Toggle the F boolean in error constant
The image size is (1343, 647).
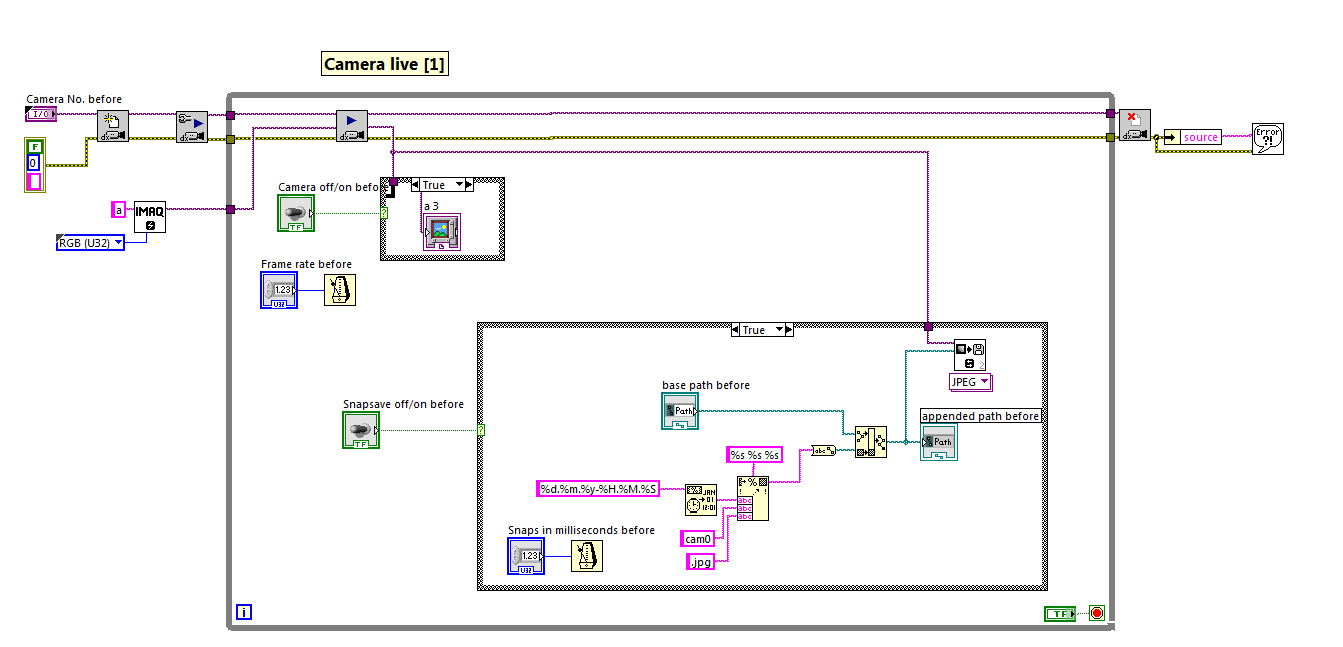34,146
